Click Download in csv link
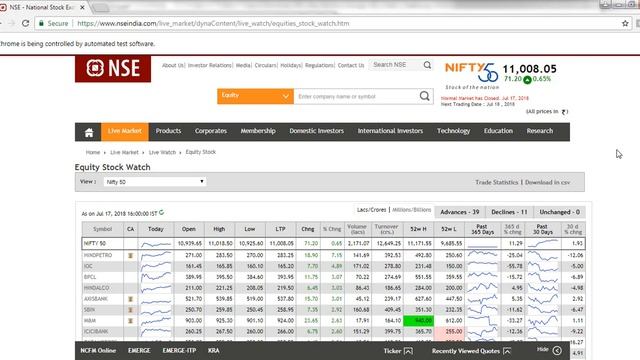This screenshot has height=360, width=640. pos(547,182)
